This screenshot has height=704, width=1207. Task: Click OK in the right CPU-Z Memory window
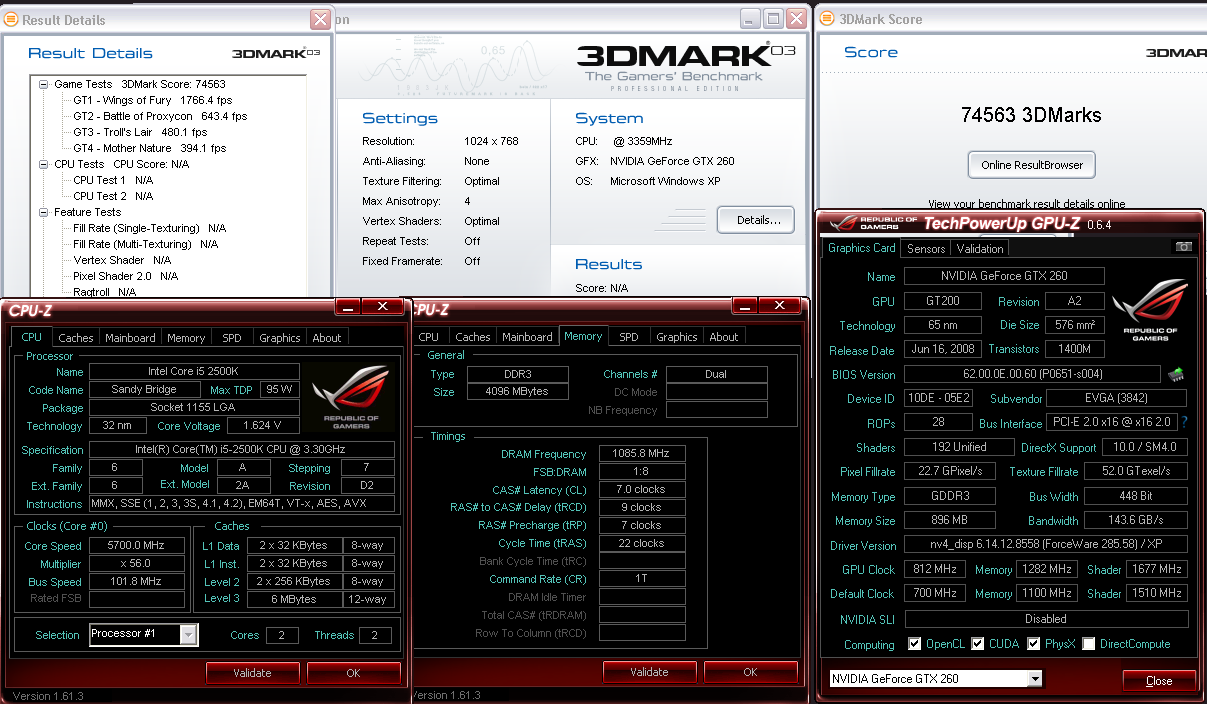pos(750,672)
